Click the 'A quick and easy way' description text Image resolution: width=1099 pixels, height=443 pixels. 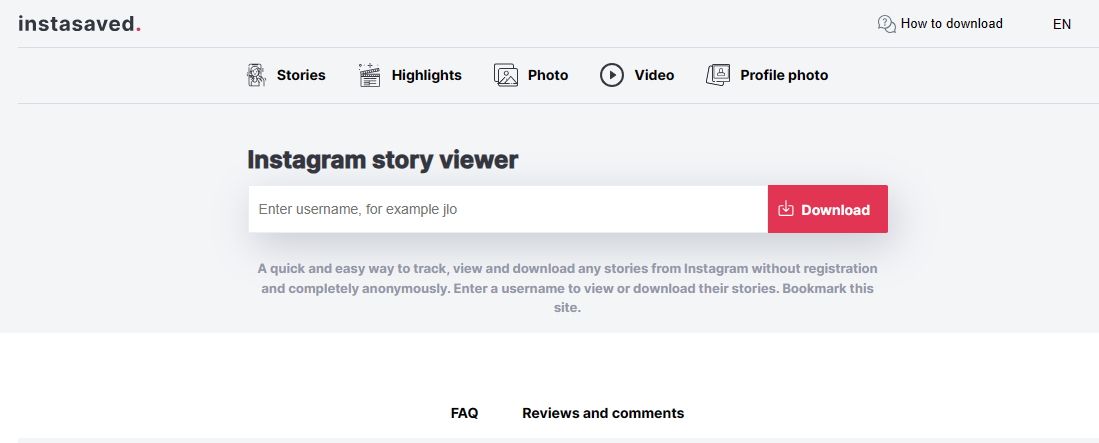coord(568,287)
